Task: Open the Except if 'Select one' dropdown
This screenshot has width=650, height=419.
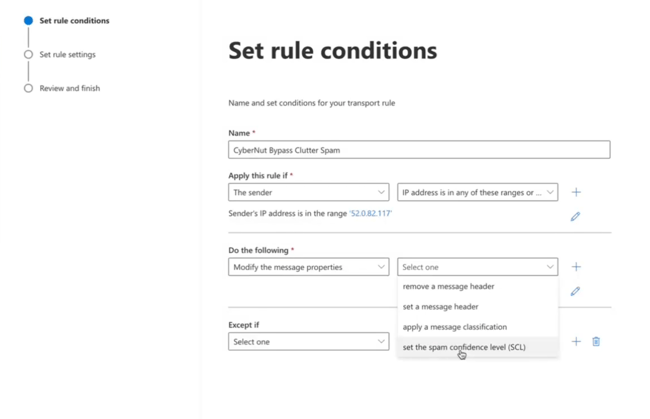Action: coord(308,342)
